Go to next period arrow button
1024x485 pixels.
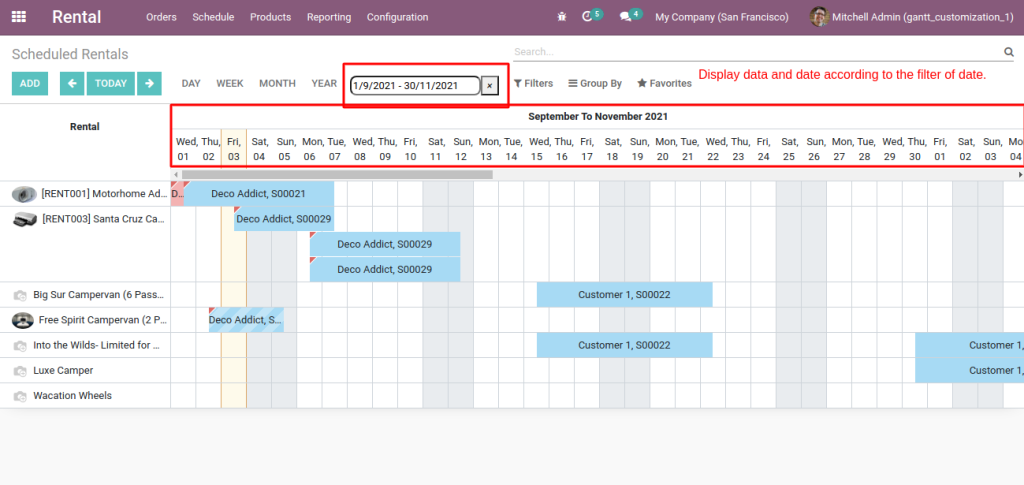click(149, 84)
